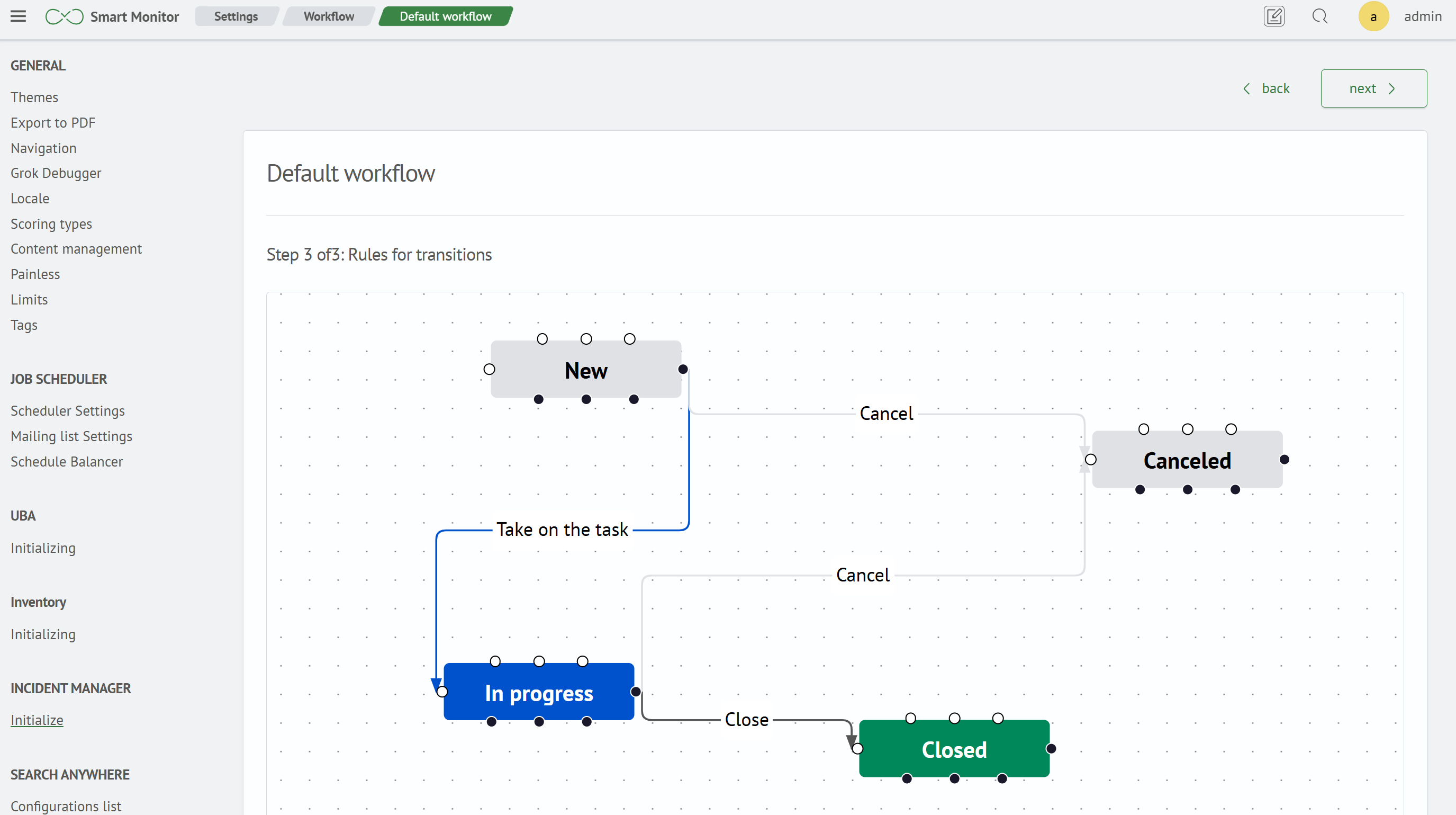
Task: Open Content management
Action: tap(76, 249)
